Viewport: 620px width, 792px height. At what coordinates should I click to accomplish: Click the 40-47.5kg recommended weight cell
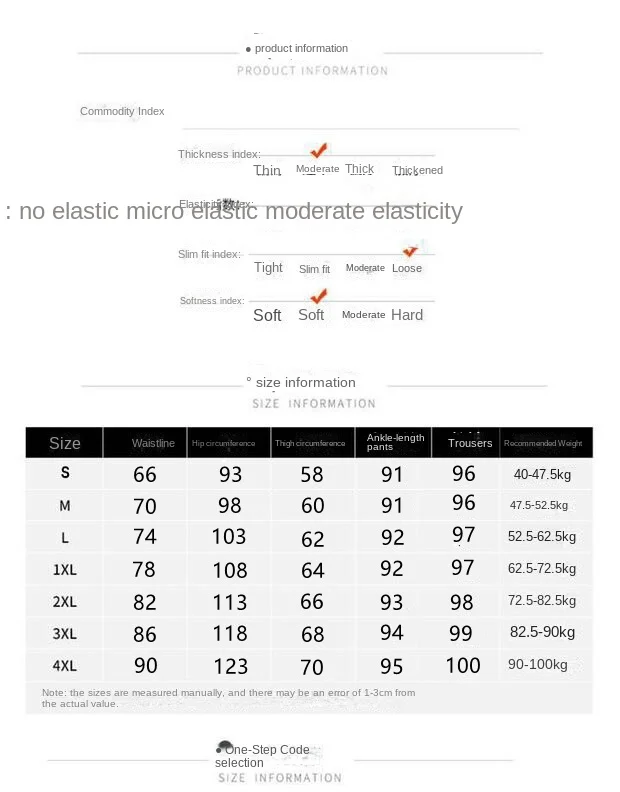[542, 474]
